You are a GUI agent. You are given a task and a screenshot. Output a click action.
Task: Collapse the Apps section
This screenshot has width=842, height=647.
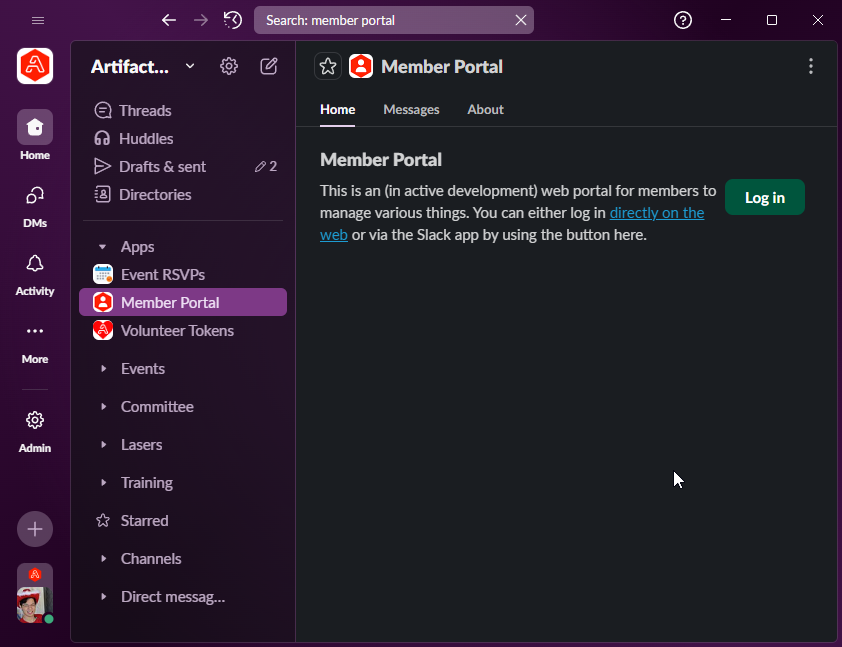click(103, 246)
